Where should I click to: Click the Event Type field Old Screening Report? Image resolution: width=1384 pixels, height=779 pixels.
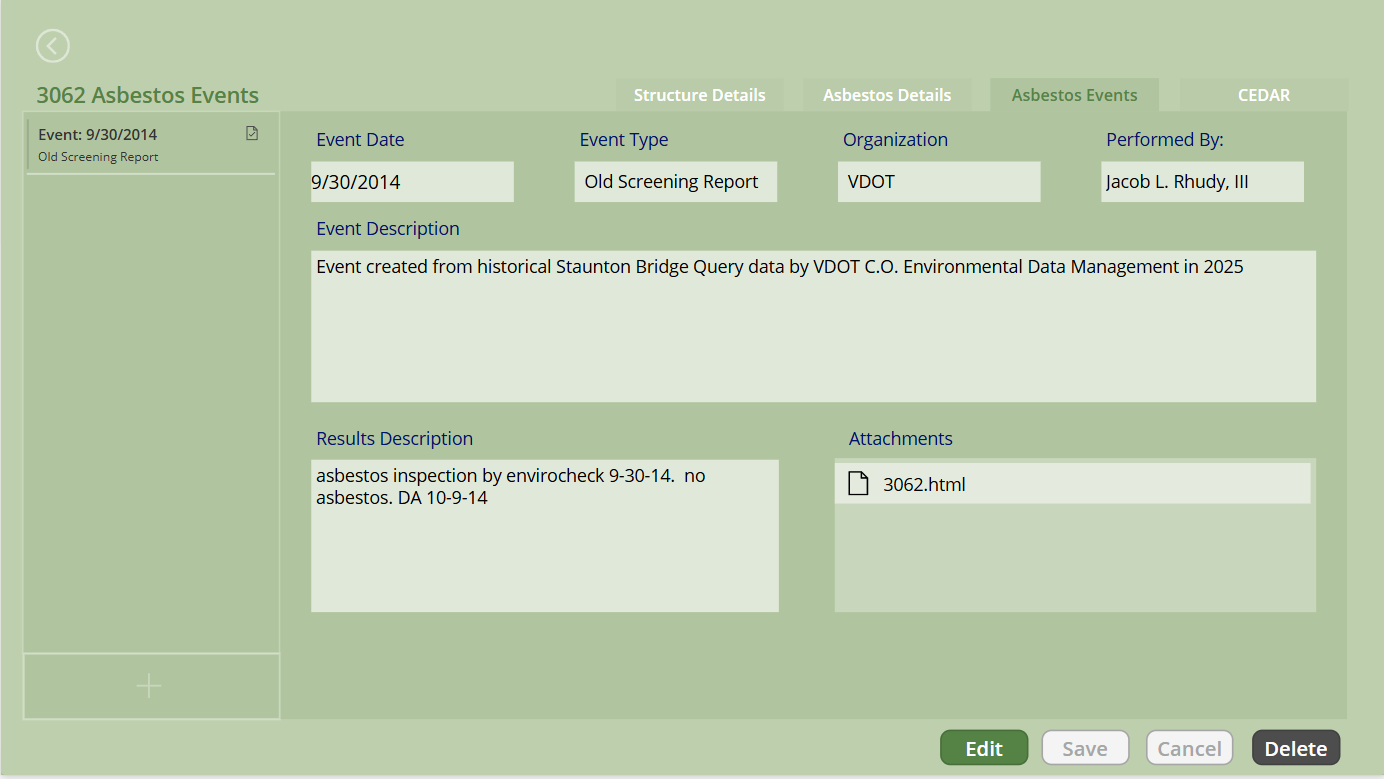click(676, 182)
